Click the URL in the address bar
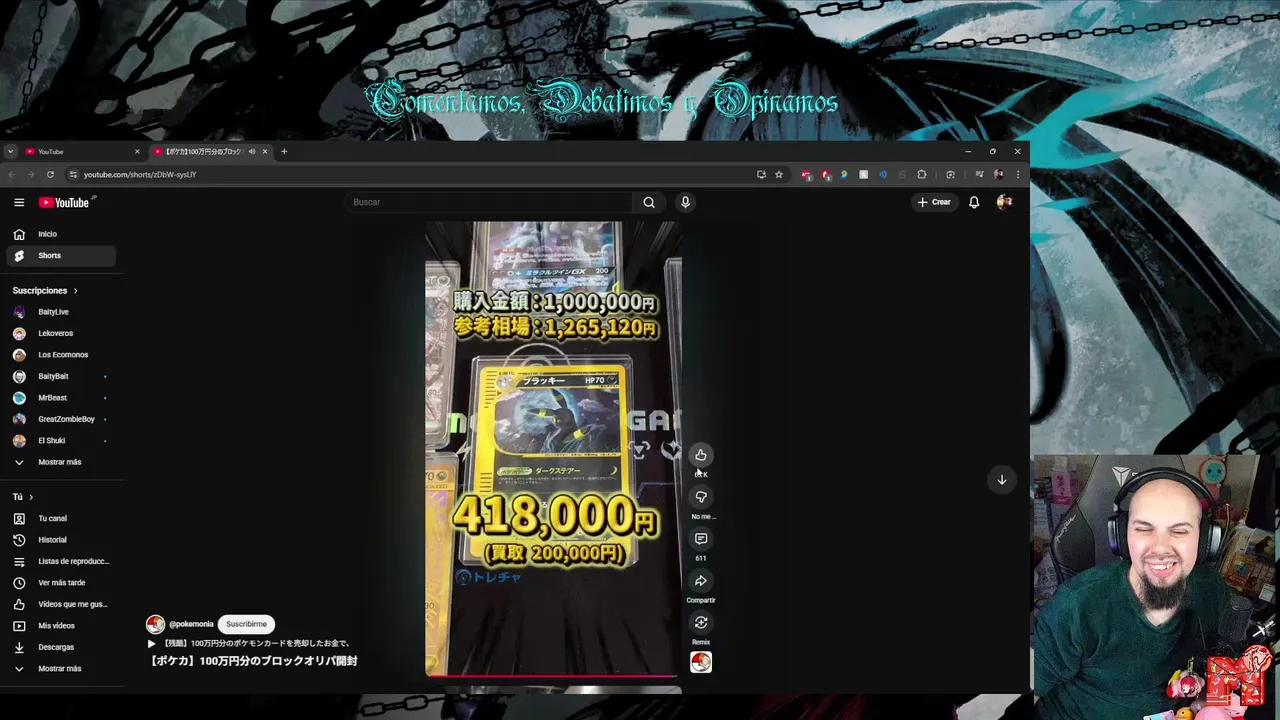The image size is (1280, 720). [x=140, y=174]
